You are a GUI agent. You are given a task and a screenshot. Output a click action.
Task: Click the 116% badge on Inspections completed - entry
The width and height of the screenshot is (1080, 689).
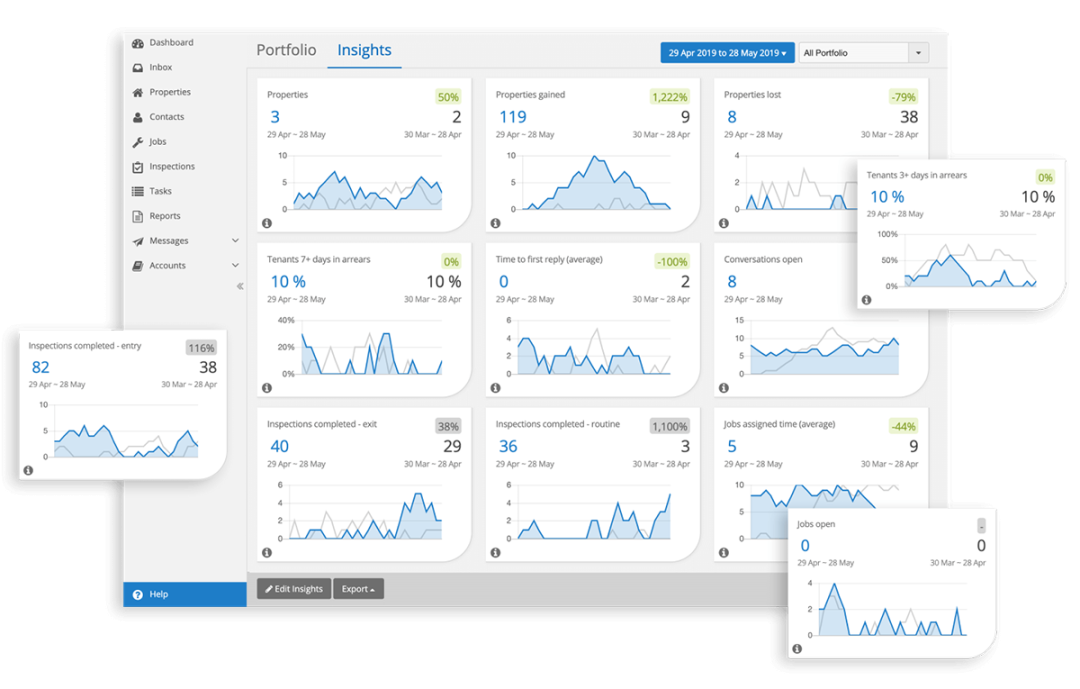pos(201,349)
